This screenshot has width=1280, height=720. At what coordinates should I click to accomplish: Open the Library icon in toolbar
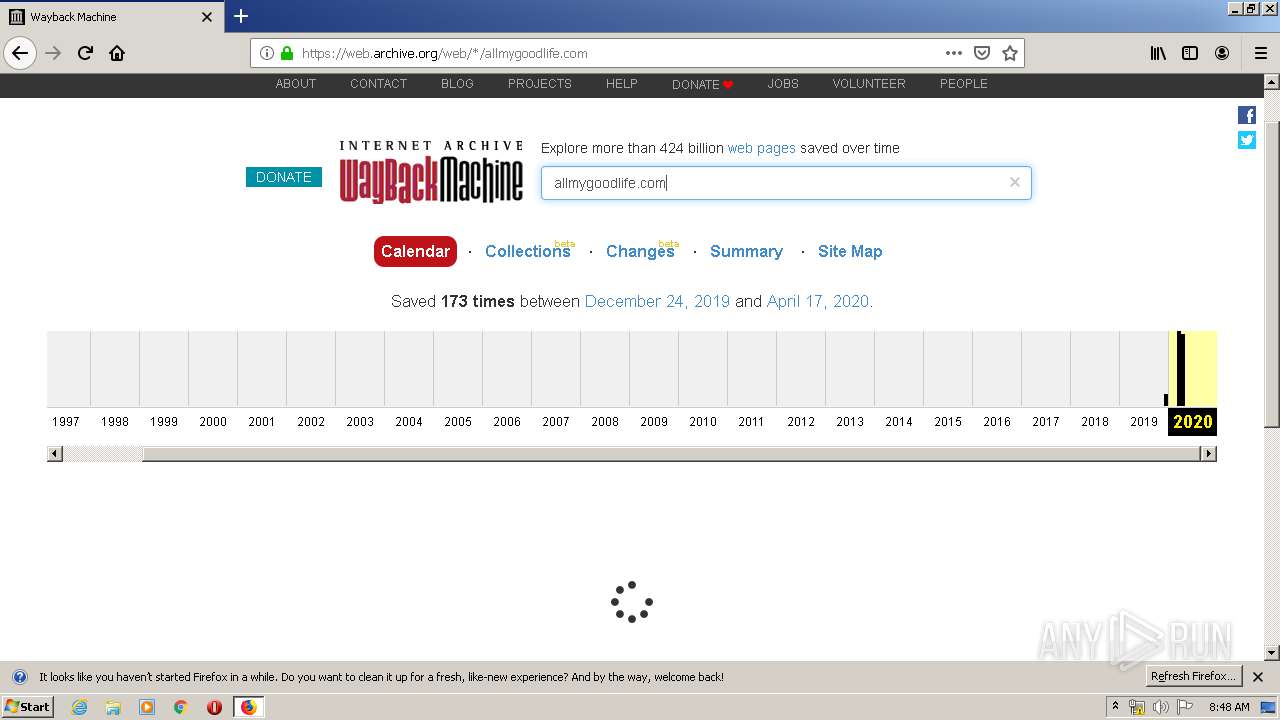[1158, 53]
